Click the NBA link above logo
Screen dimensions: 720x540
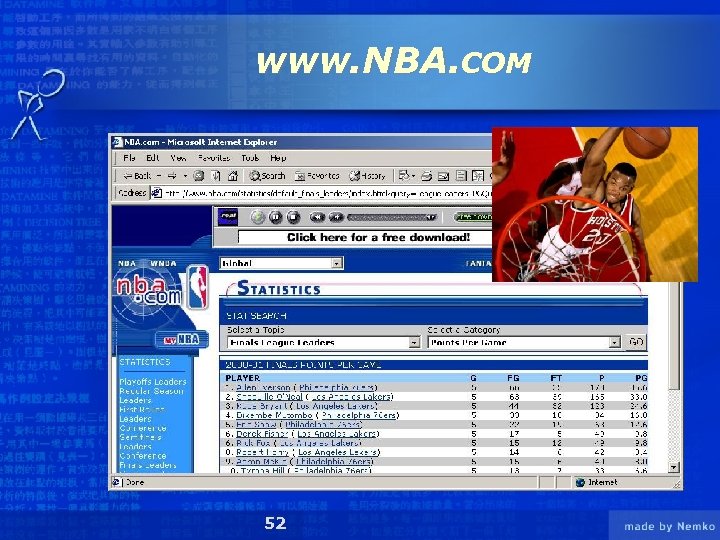(x=127, y=264)
